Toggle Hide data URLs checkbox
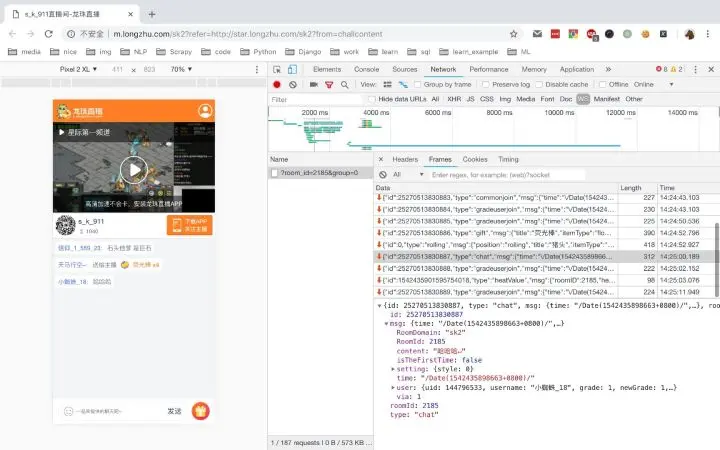Viewport: 720px width, 450px height. (x=372, y=99)
